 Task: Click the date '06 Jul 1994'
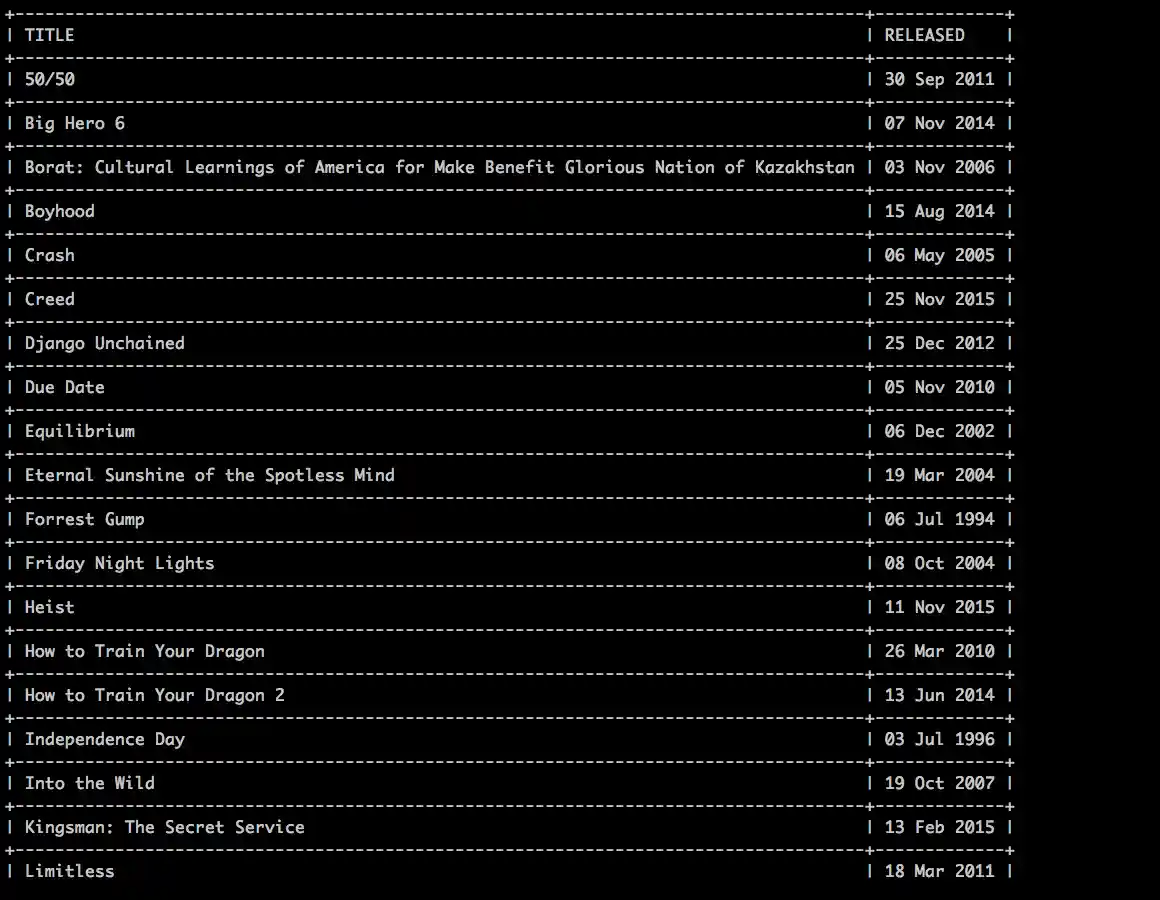pyautogui.click(x=940, y=519)
